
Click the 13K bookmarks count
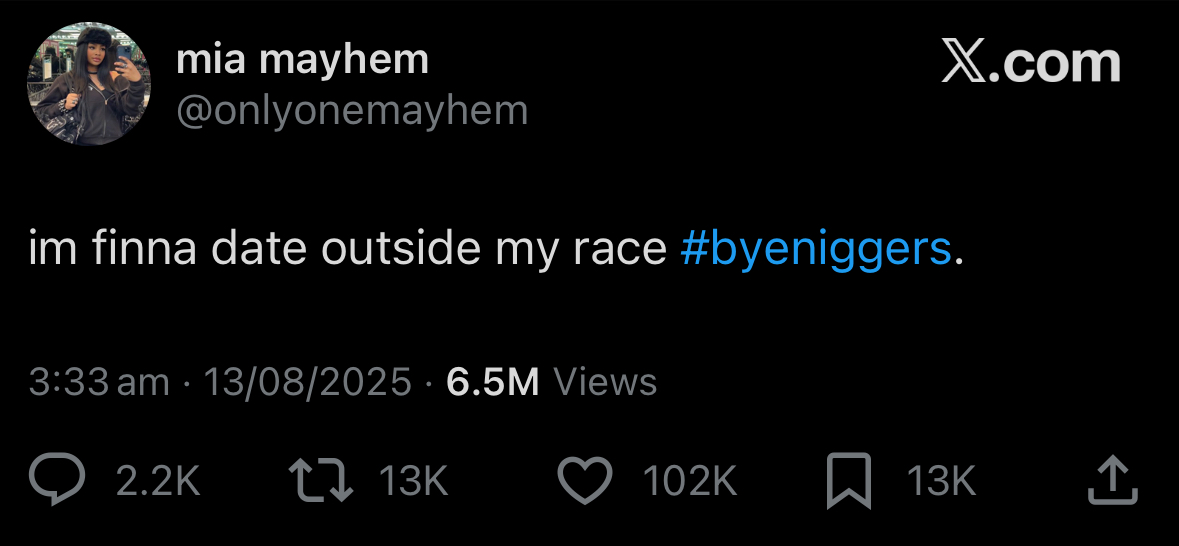(941, 481)
